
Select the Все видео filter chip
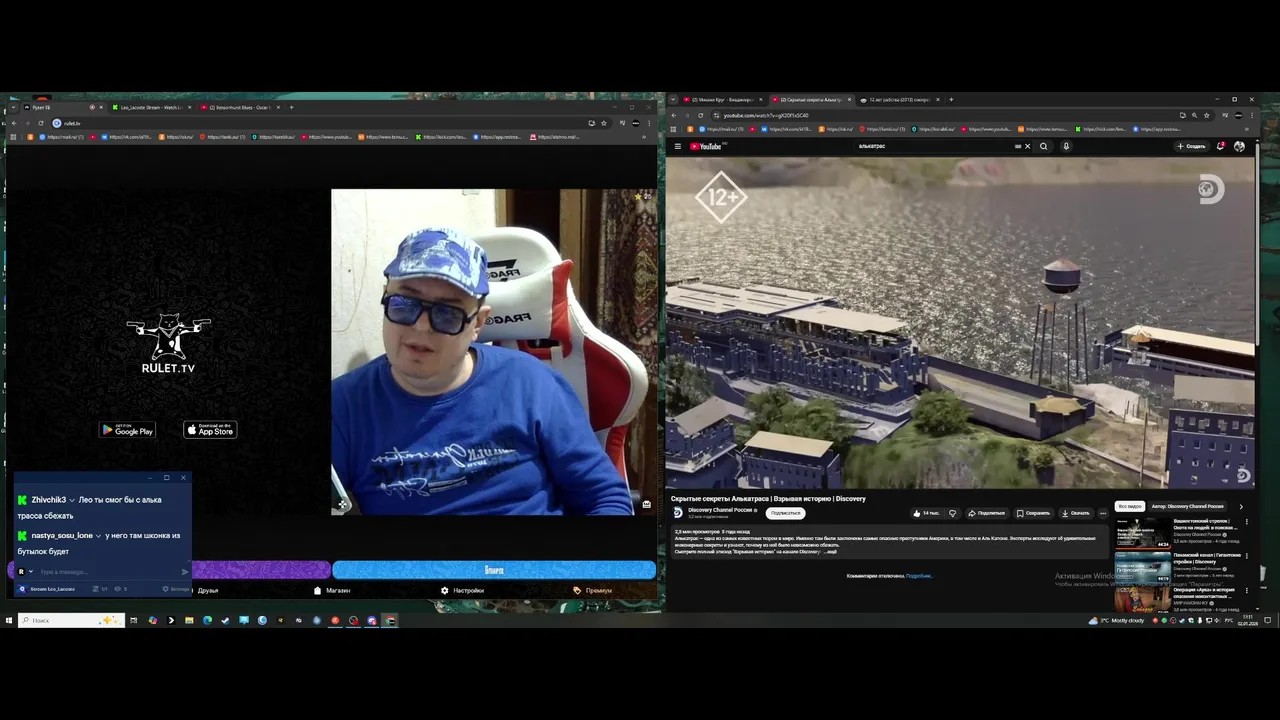pos(1129,506)
